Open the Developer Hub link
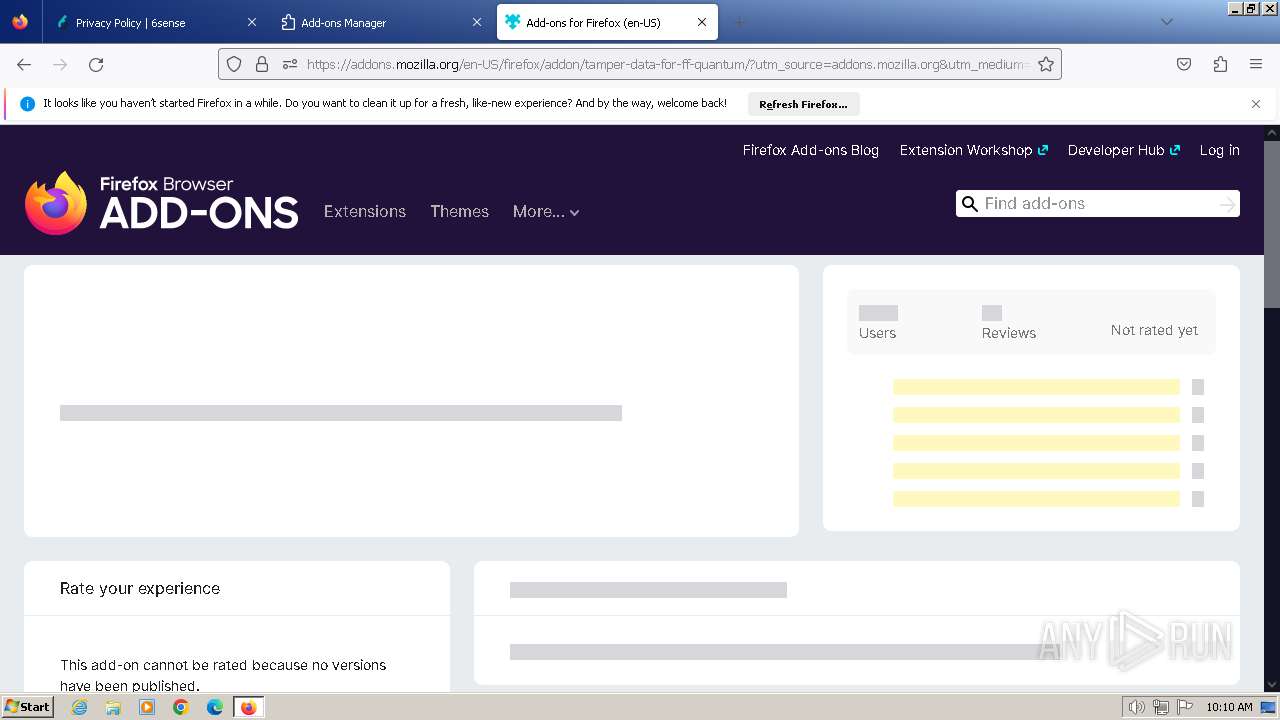This screenshot has width=1280, height=720. [1123, 150]
